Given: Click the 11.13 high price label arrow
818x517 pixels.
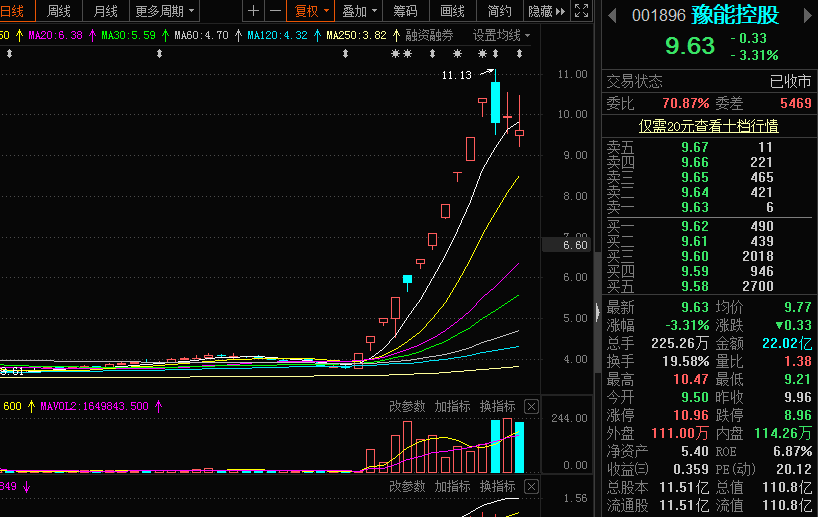Looking at the screenshot, I should click(487, 72).
